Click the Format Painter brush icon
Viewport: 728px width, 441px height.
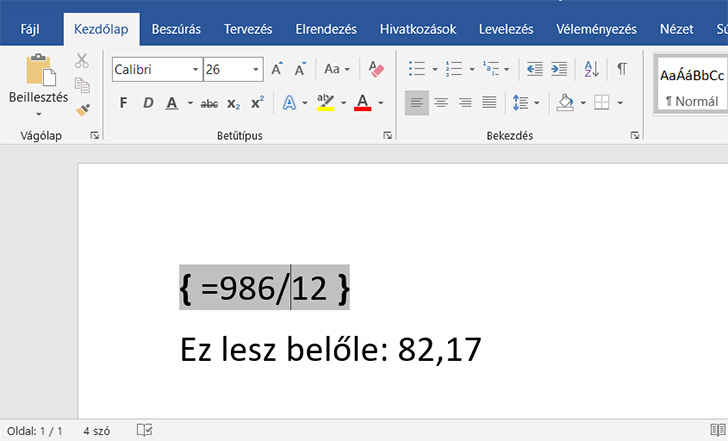pos(82,109)
